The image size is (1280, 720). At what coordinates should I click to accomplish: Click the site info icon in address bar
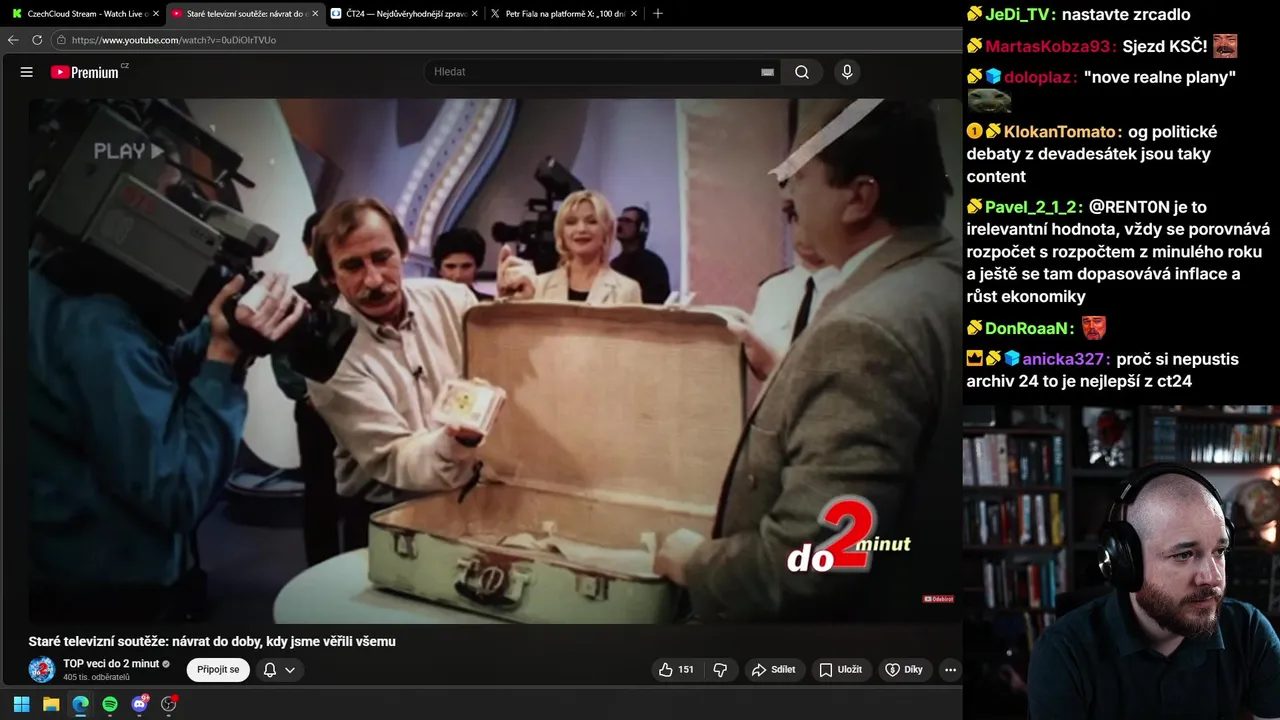[x=61, y=40]
